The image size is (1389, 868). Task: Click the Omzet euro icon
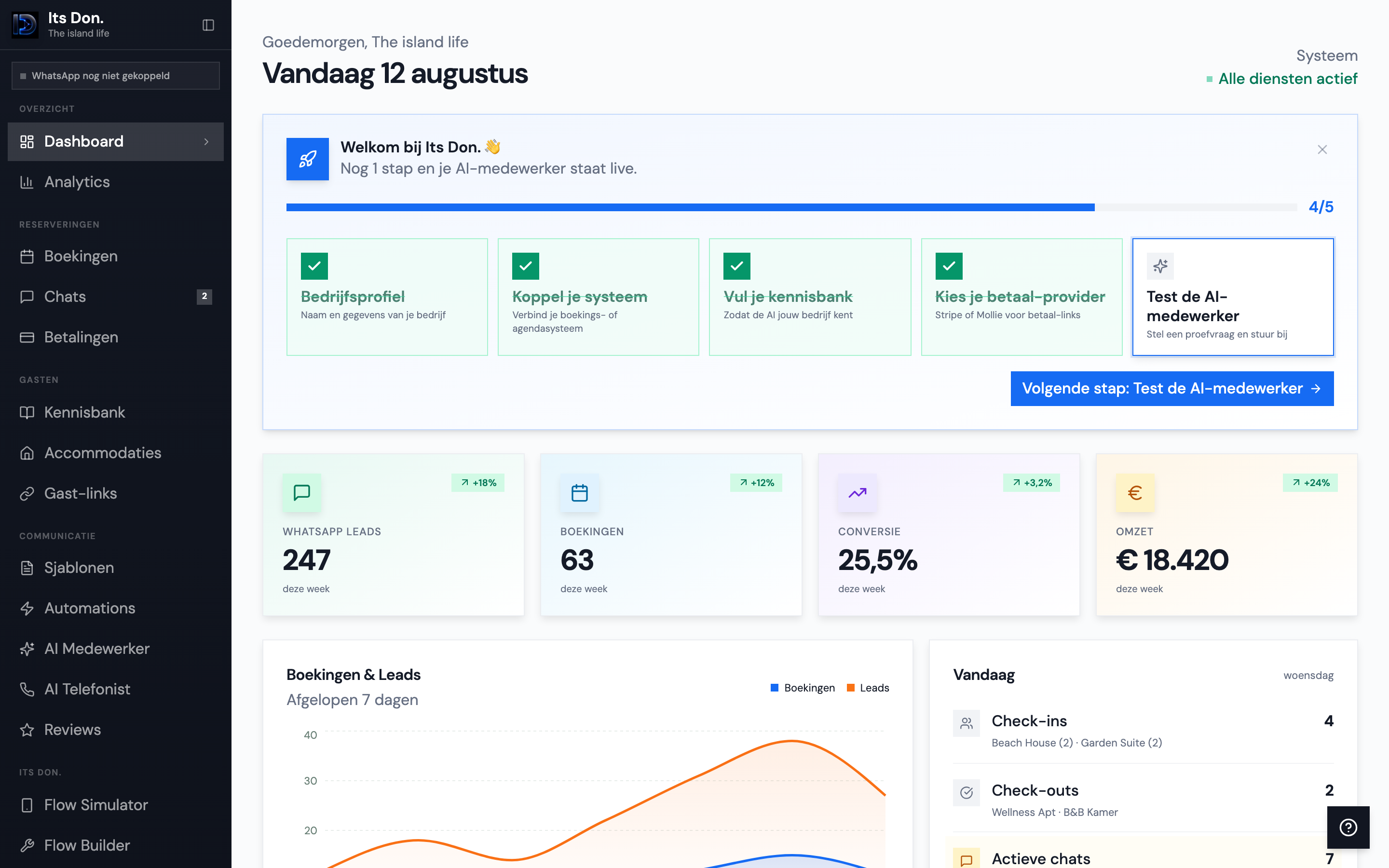[1135, 492]
